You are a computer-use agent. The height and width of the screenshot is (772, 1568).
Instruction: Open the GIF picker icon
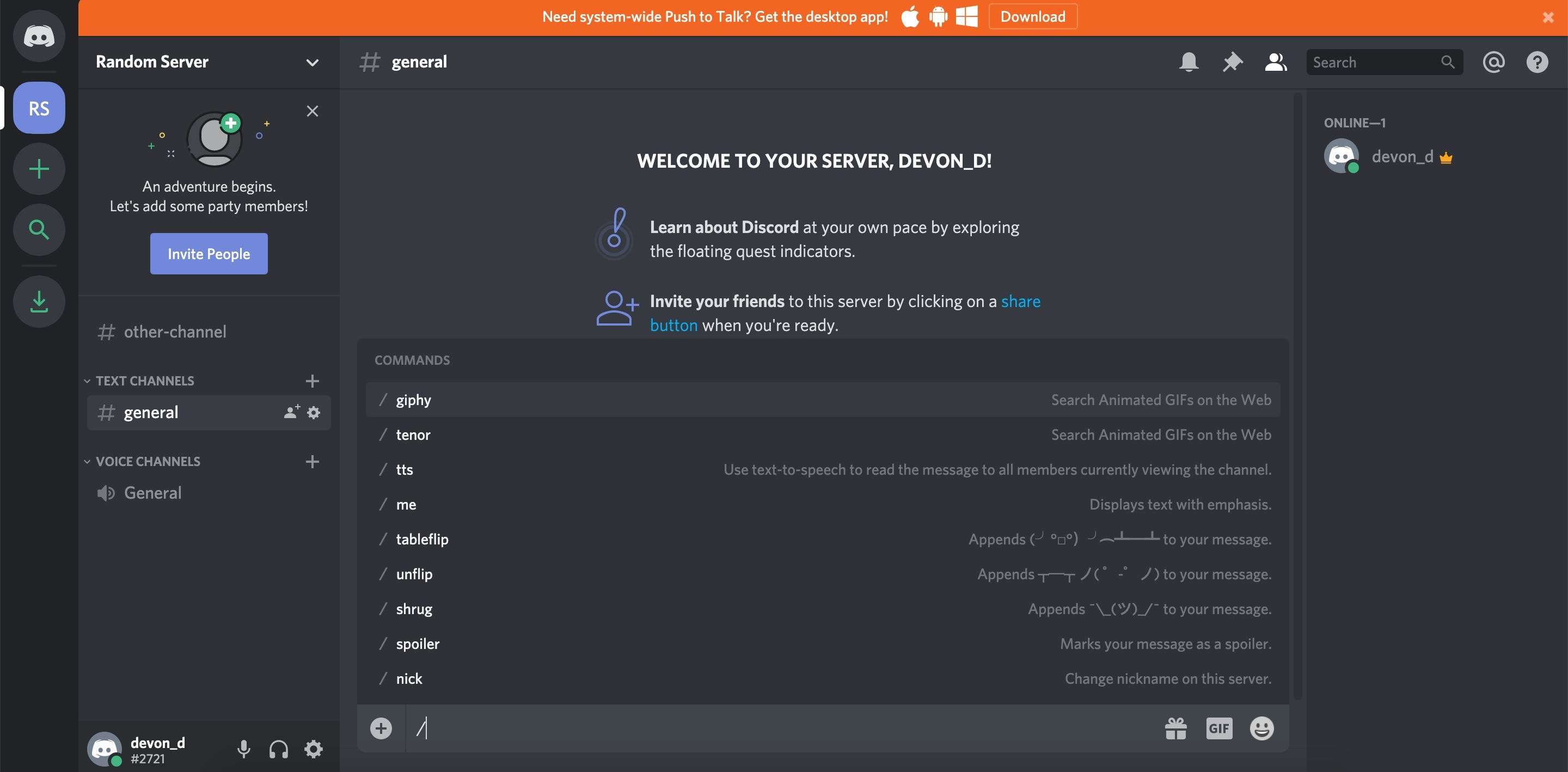tap(1218, 728)
